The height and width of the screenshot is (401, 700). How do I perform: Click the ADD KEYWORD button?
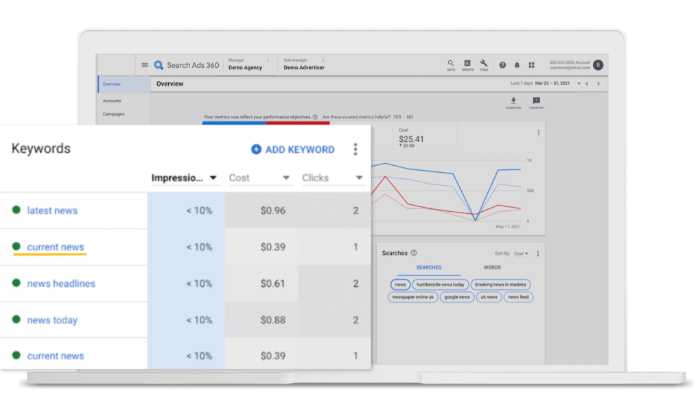click(x=293, y=150)
